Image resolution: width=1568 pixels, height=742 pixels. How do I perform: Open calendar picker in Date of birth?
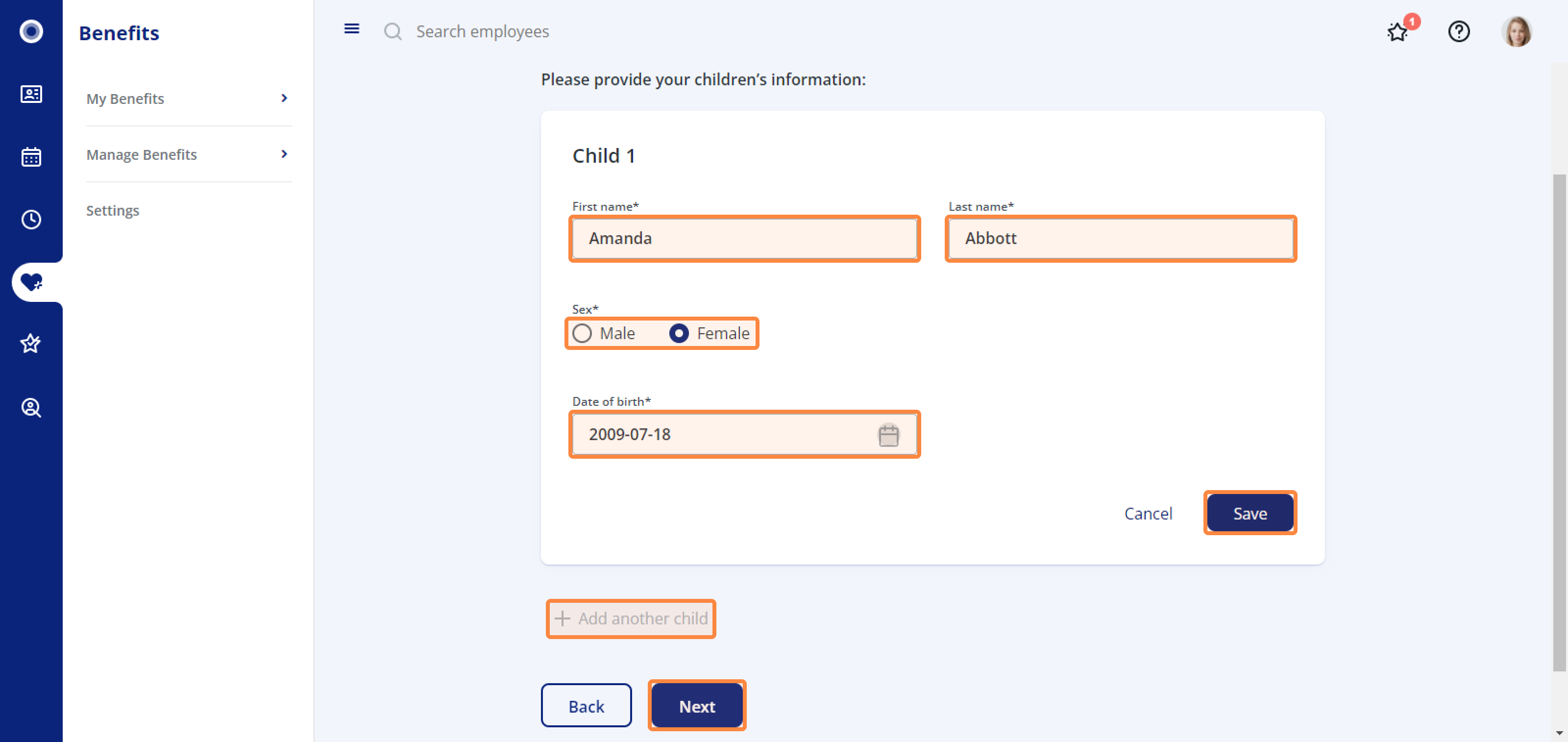click(x=888, y=435)
